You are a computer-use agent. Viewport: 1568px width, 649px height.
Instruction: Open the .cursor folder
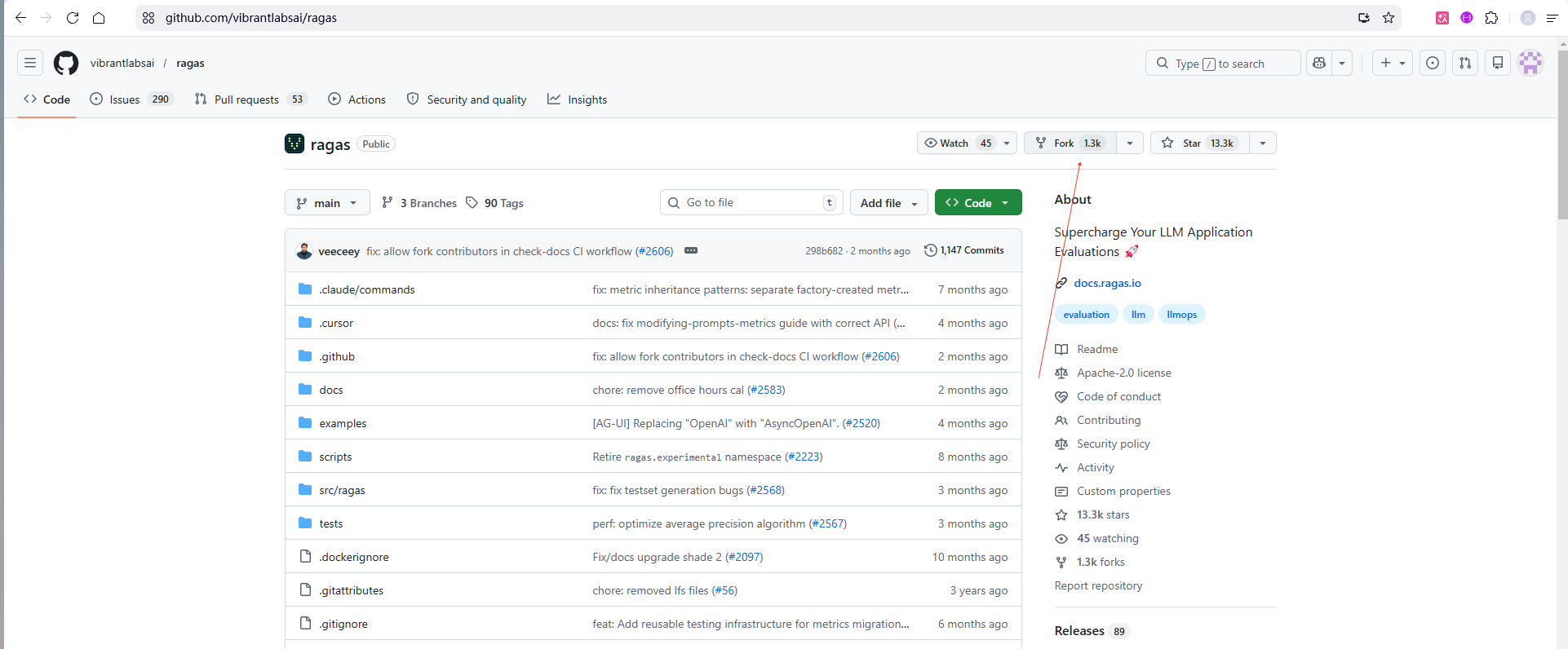pos(336,323)
